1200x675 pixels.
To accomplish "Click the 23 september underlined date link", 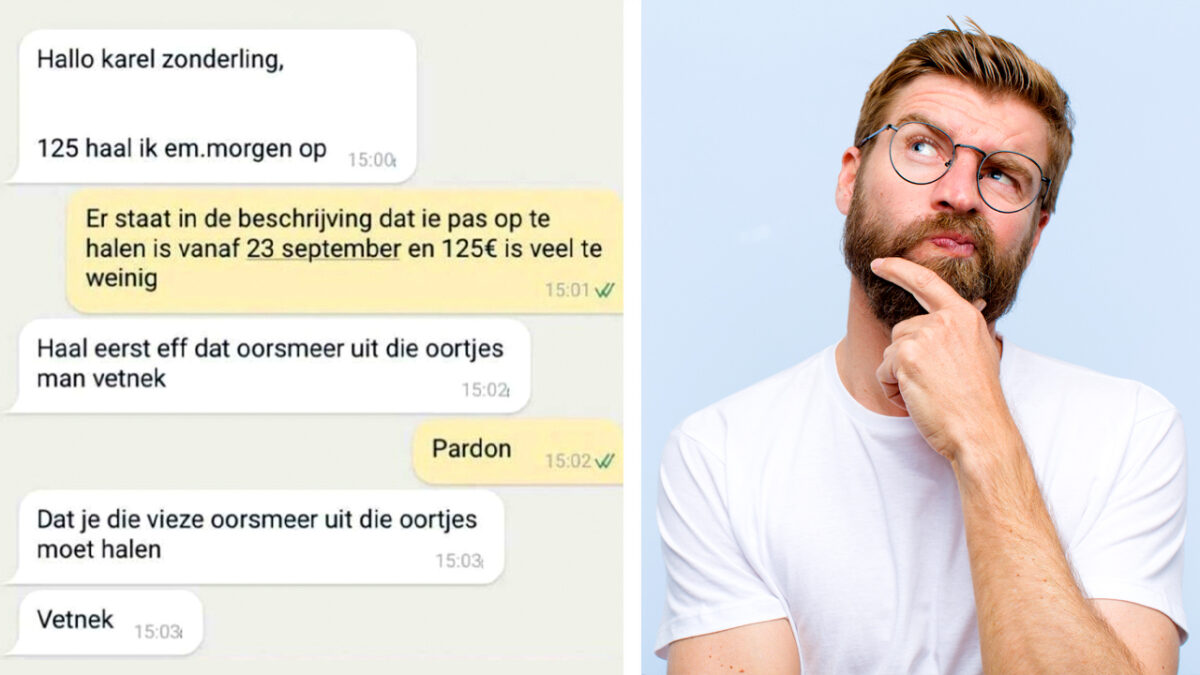I will (x=323, y=249).
